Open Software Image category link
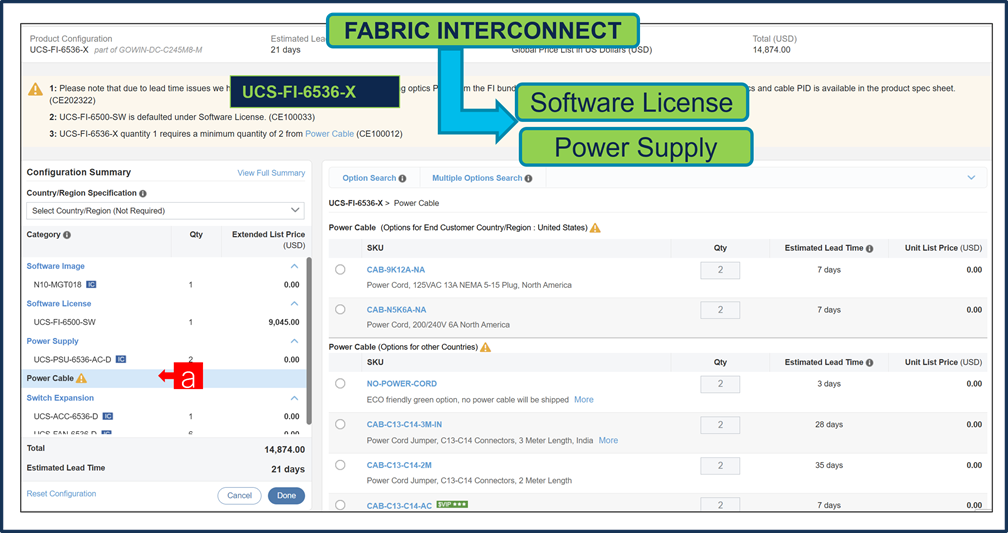 [55, 266]
